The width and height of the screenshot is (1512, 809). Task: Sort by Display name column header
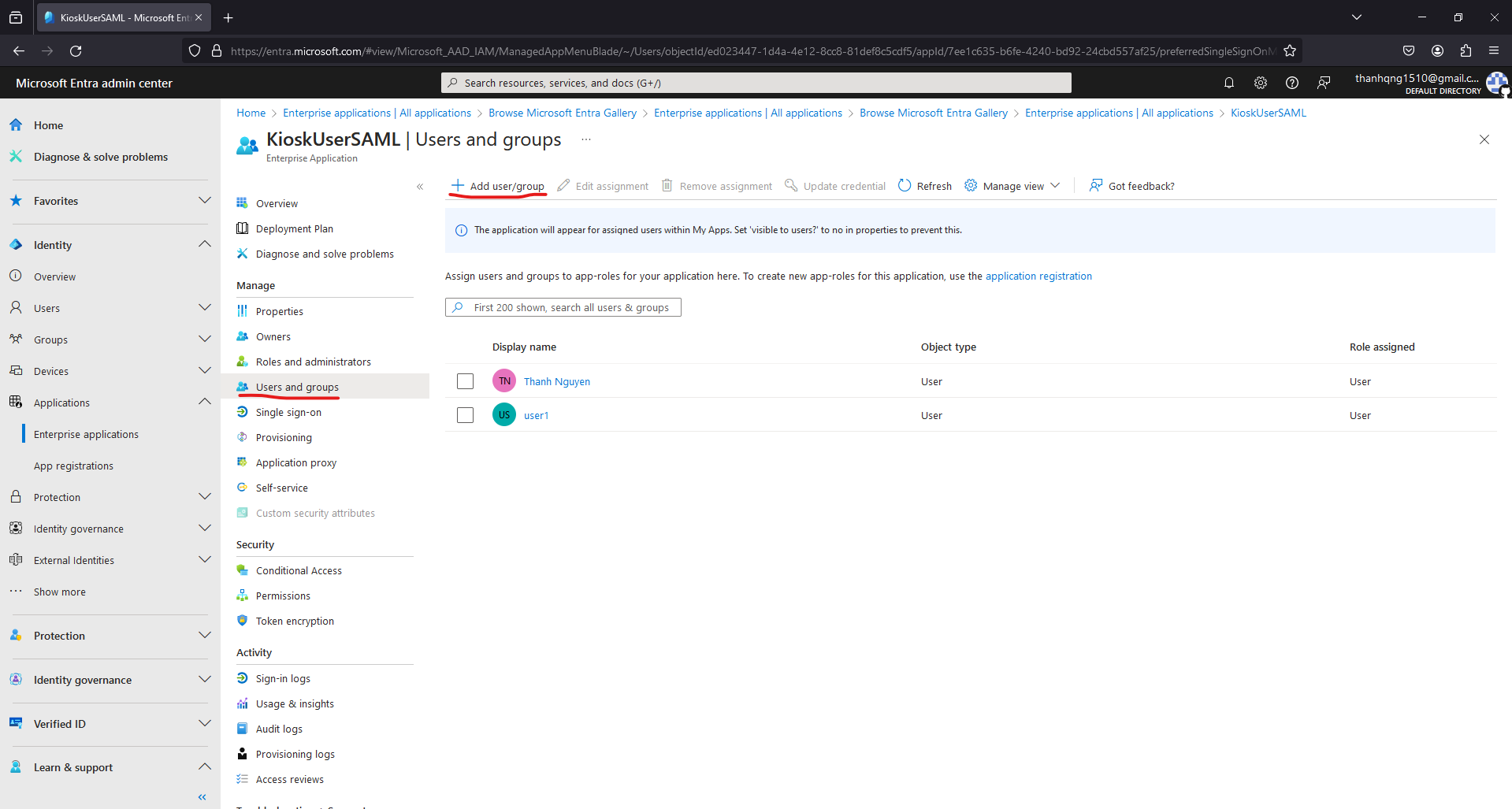(524, 347)
